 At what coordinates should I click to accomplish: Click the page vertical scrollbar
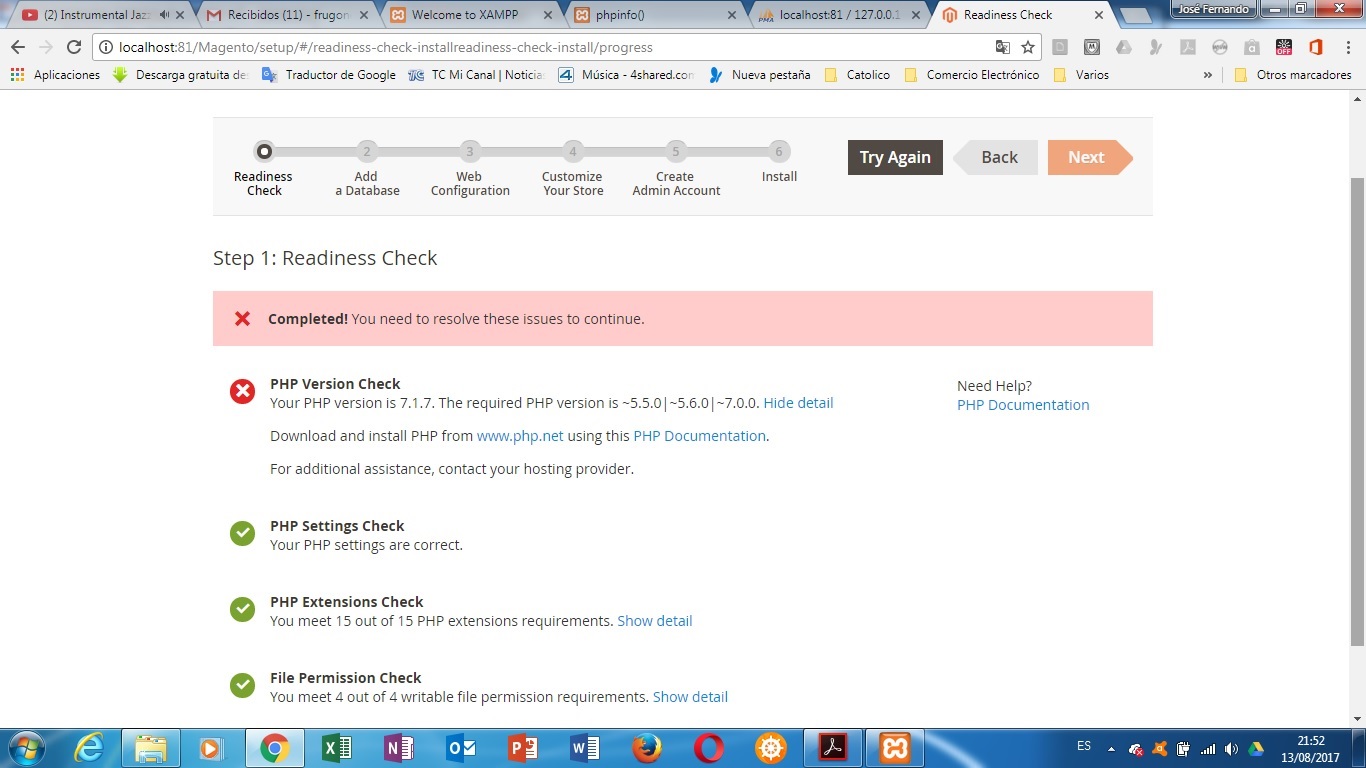click(x=1356, y=400)
